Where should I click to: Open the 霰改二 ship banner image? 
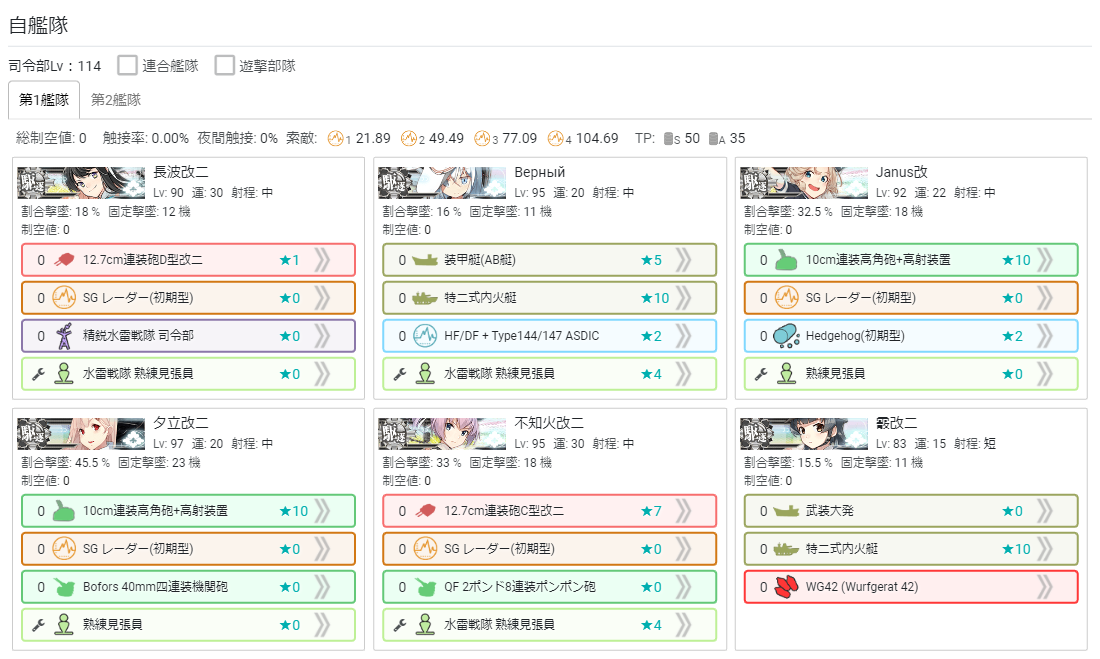(804, 434)
